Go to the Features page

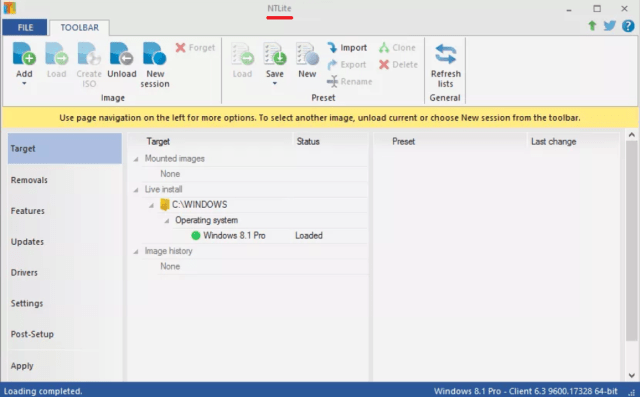tap(64, 211)
